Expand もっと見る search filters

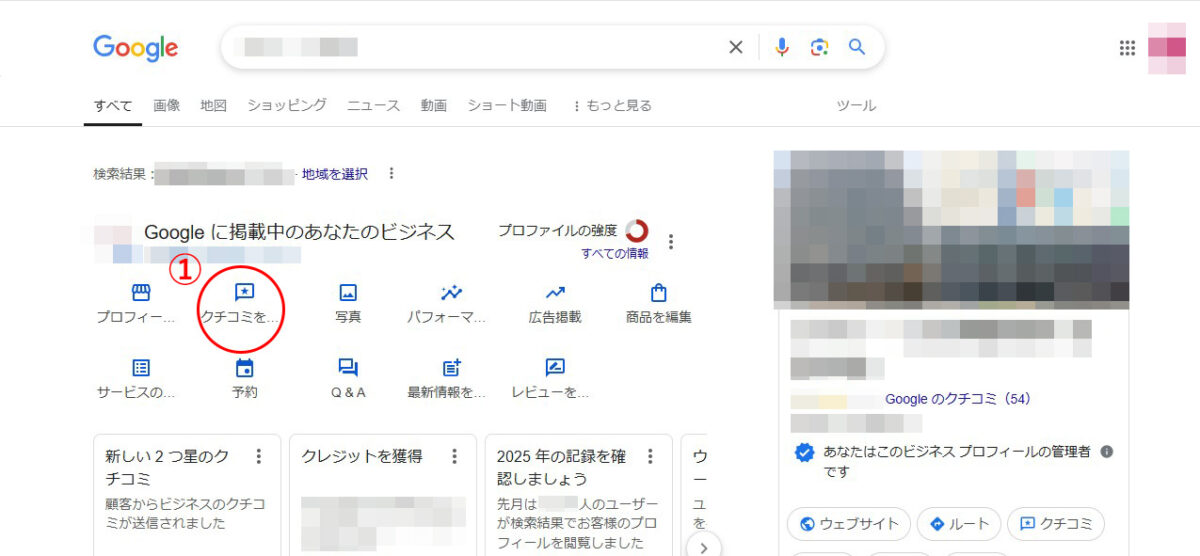(611, 105)
